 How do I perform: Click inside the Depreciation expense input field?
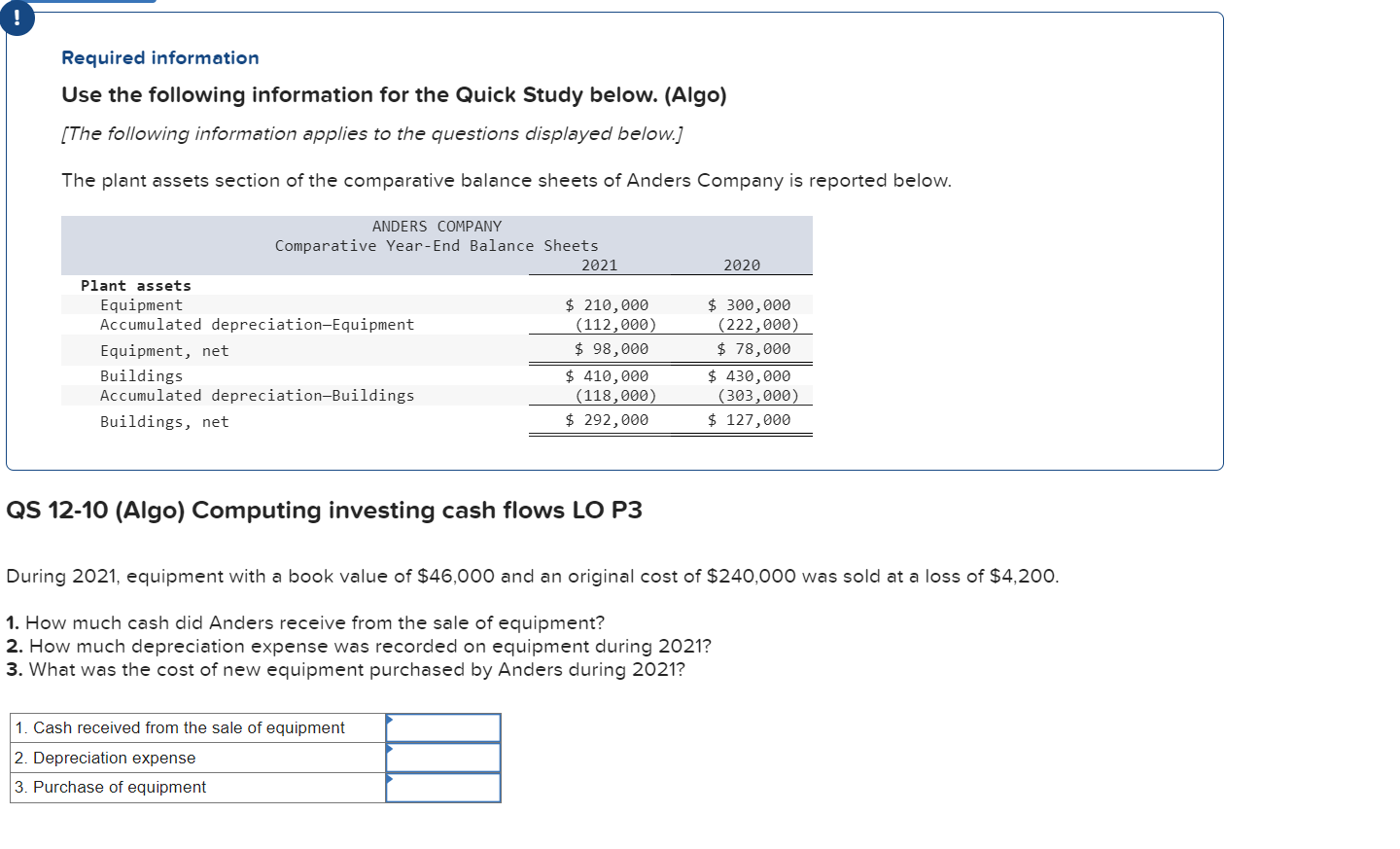[443, 757]
